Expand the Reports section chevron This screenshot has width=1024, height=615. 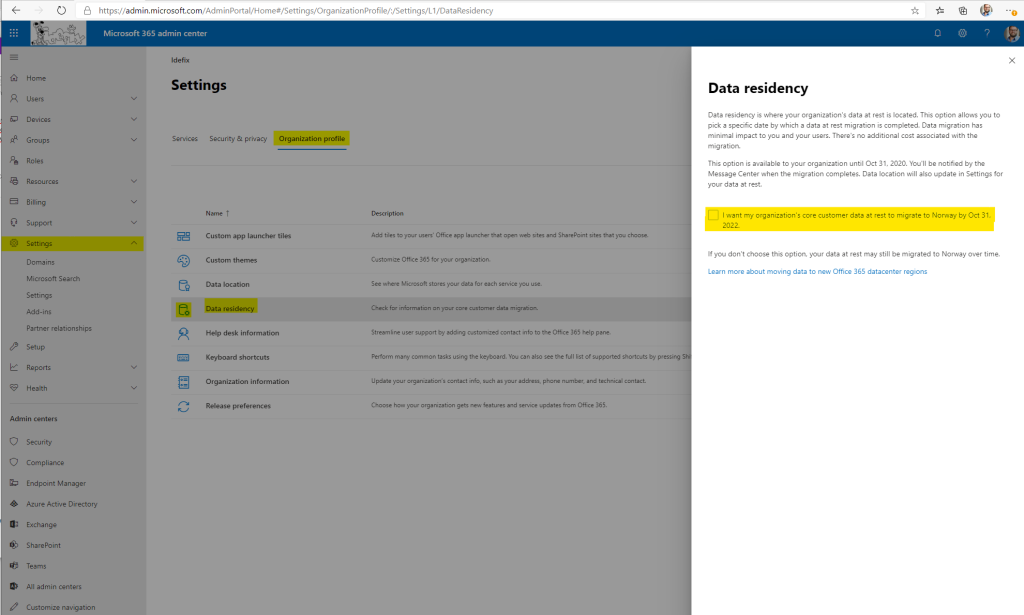[x=134, y=367]
